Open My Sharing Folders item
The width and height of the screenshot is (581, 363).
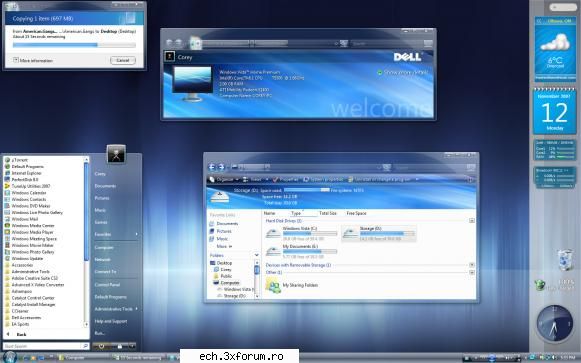292,285
